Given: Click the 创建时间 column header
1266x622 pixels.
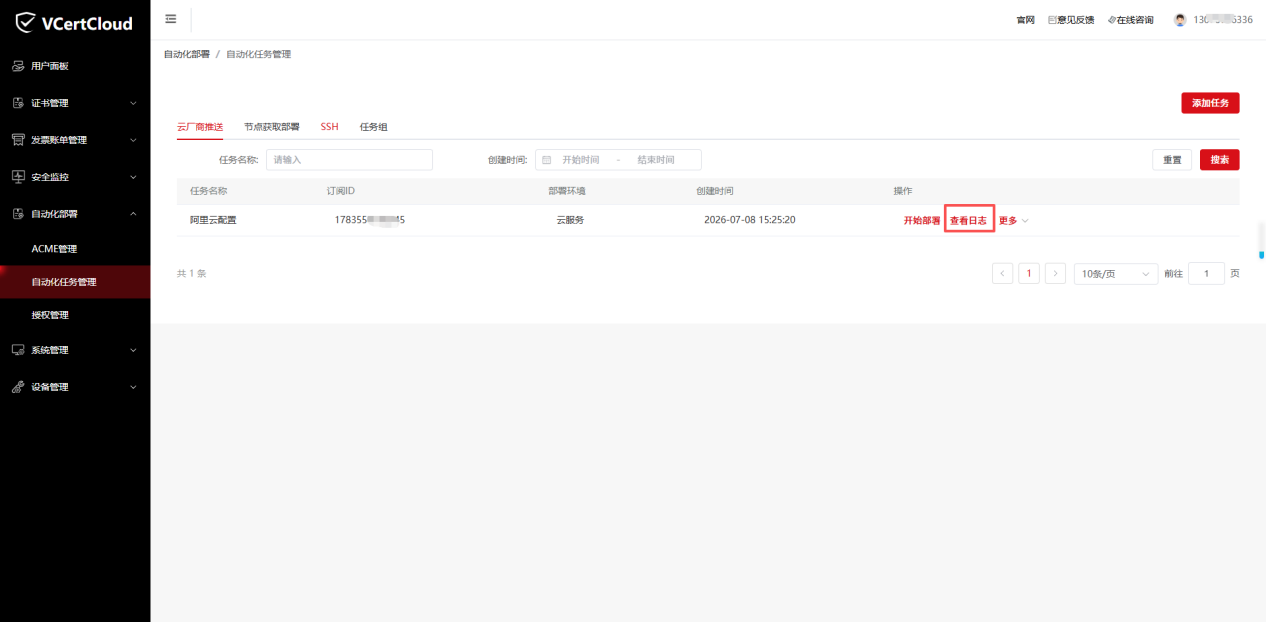Looking at the screenshot, I should click(x=715, y=191).
